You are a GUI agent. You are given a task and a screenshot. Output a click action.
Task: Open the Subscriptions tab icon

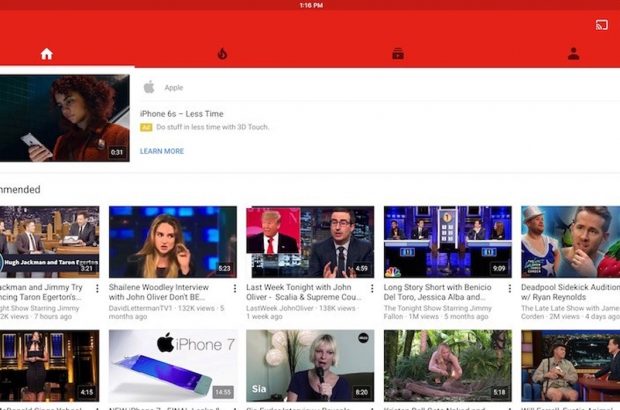(398, 54)
